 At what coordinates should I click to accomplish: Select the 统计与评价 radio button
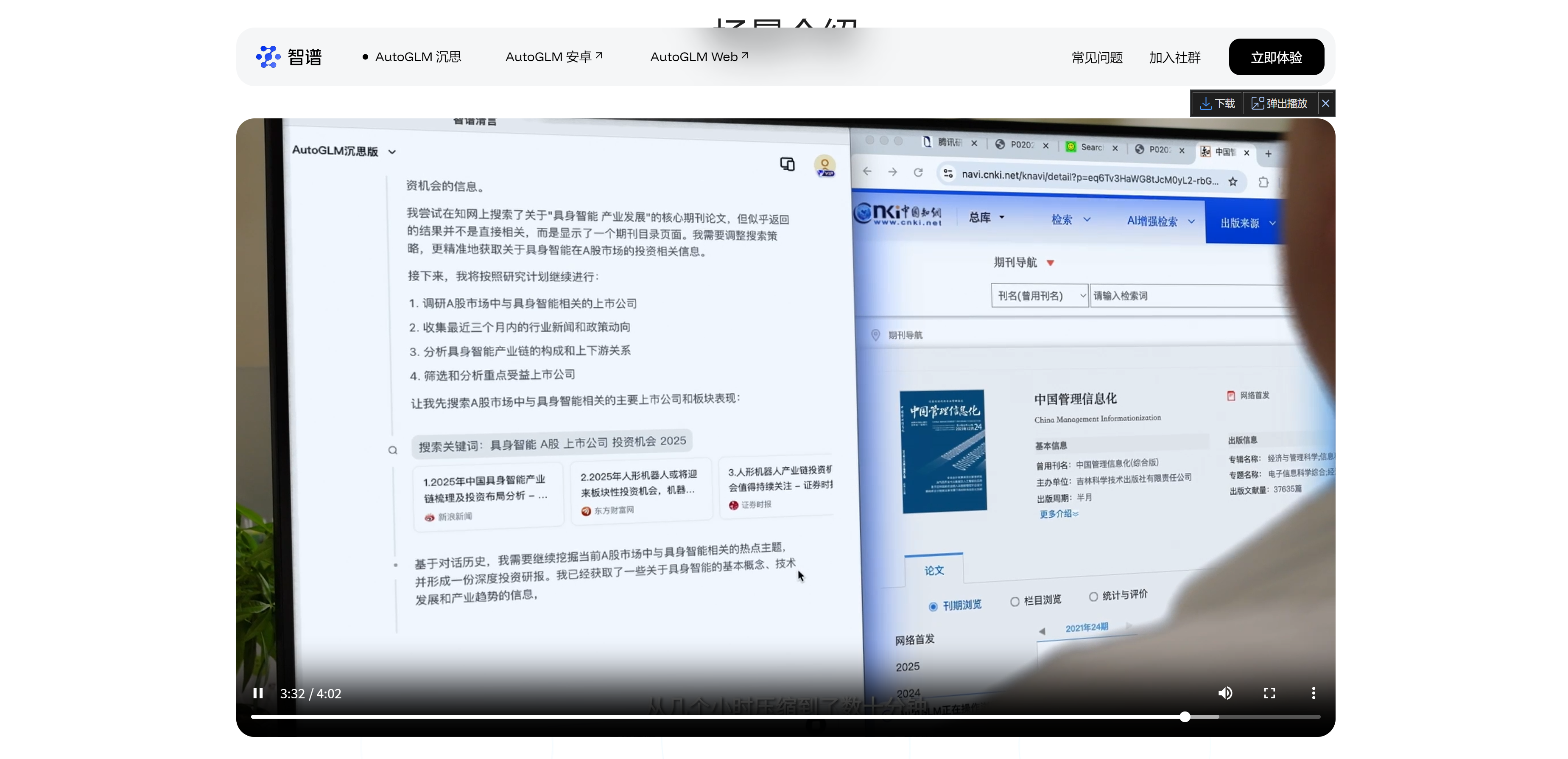coord(1093,597)
